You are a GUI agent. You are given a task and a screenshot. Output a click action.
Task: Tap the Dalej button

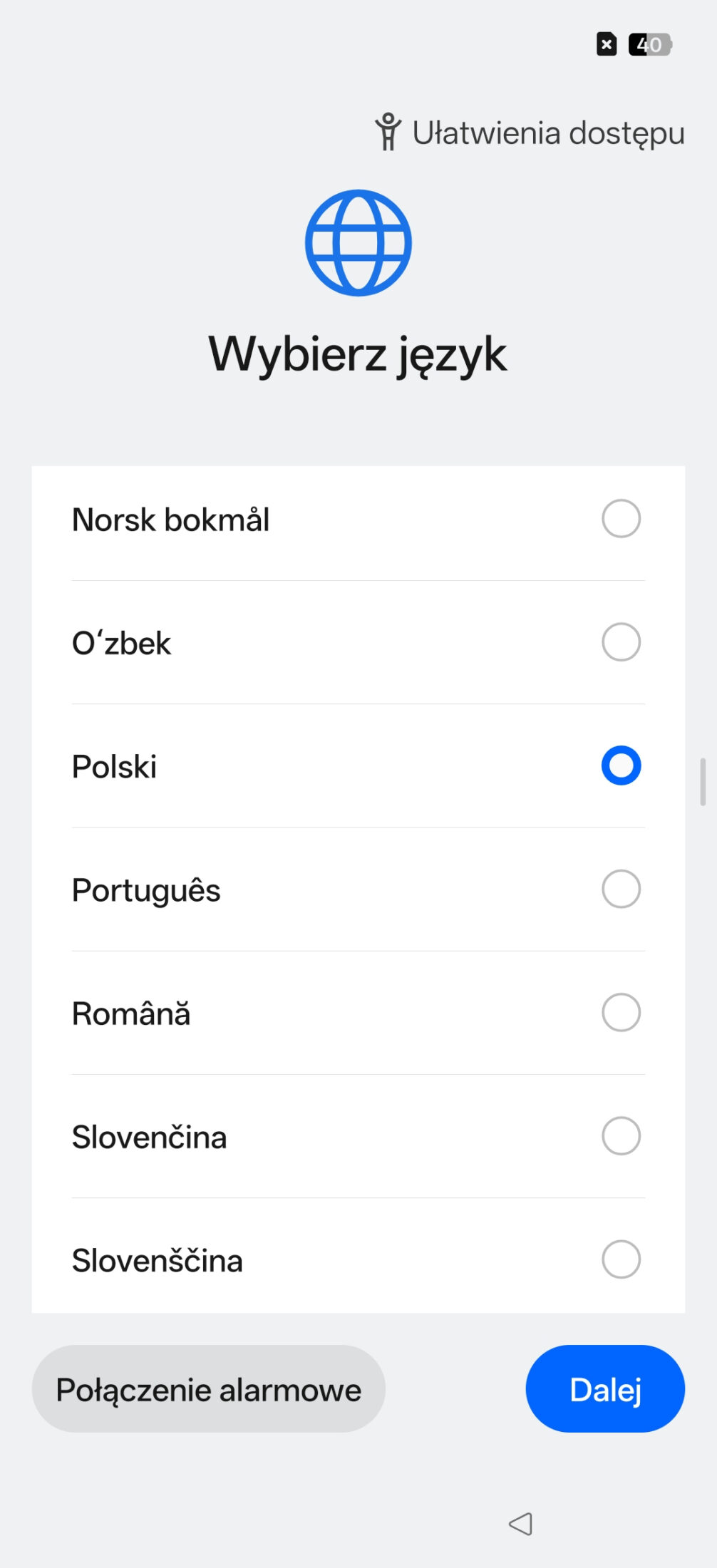click(x=605, y=1389)
